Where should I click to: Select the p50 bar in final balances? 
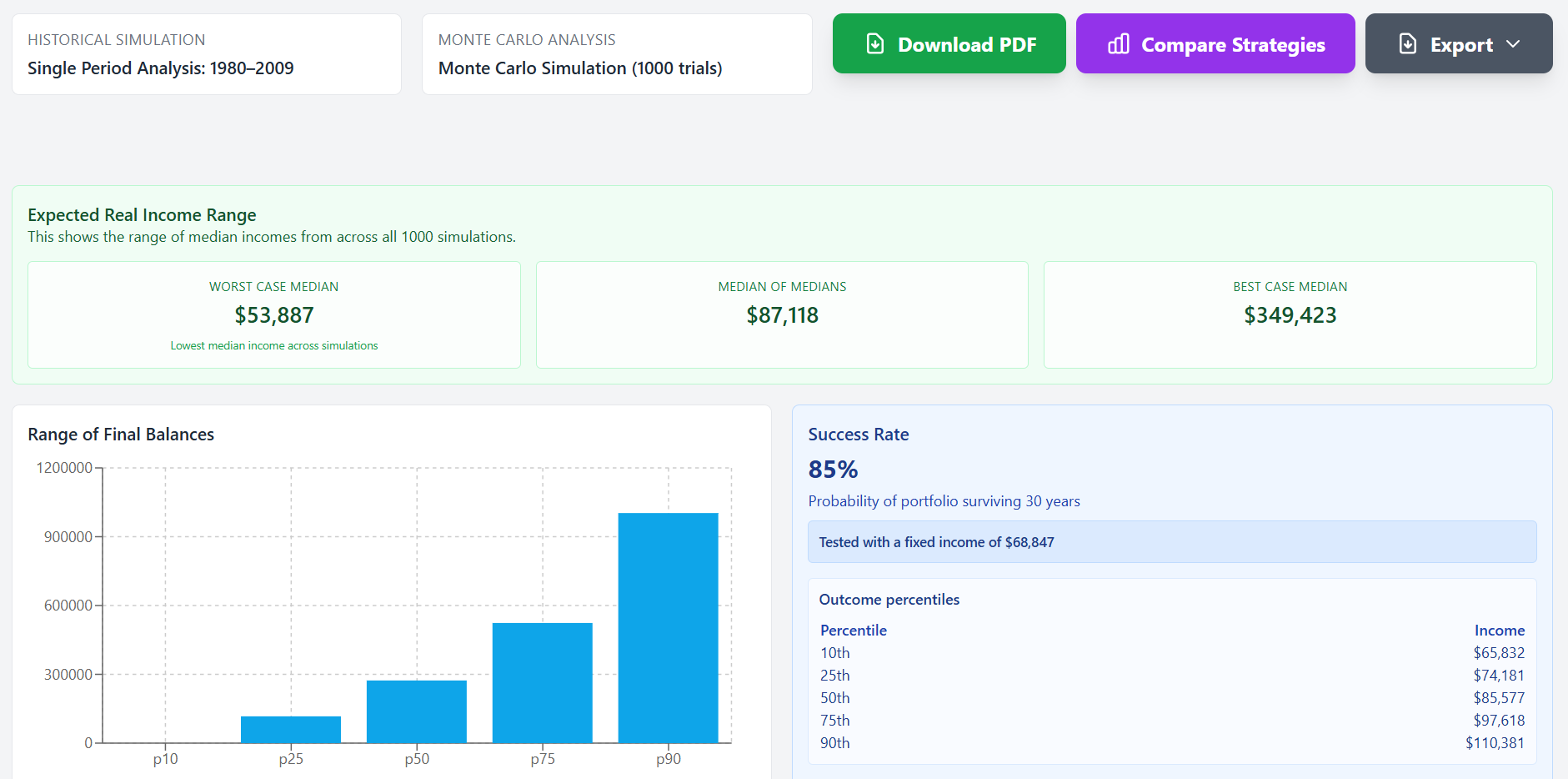click(416, 711)
